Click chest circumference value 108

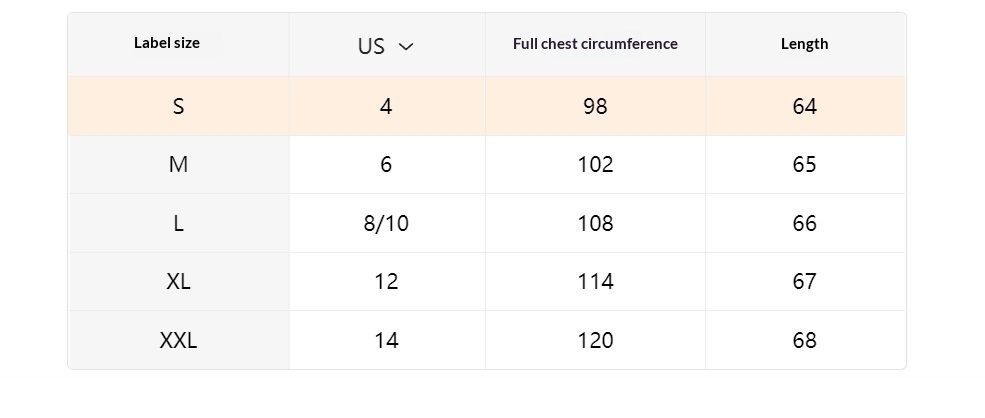point(595,223)
